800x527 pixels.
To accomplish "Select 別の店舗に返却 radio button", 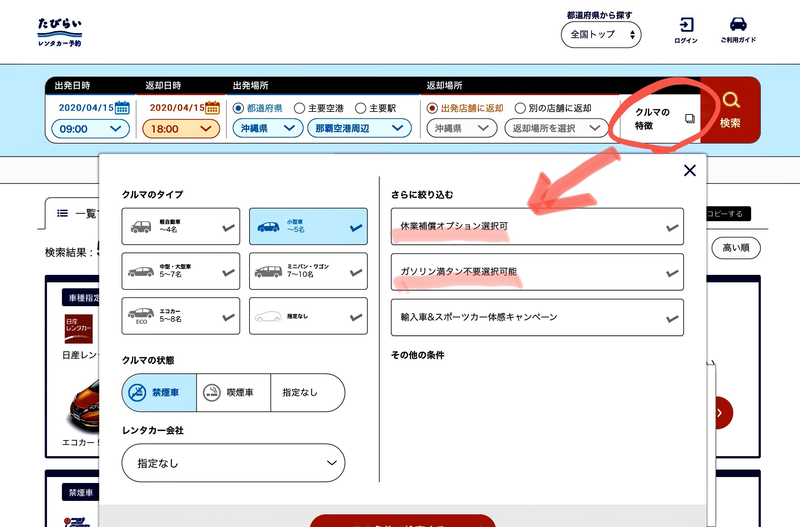I will [520, 108].
